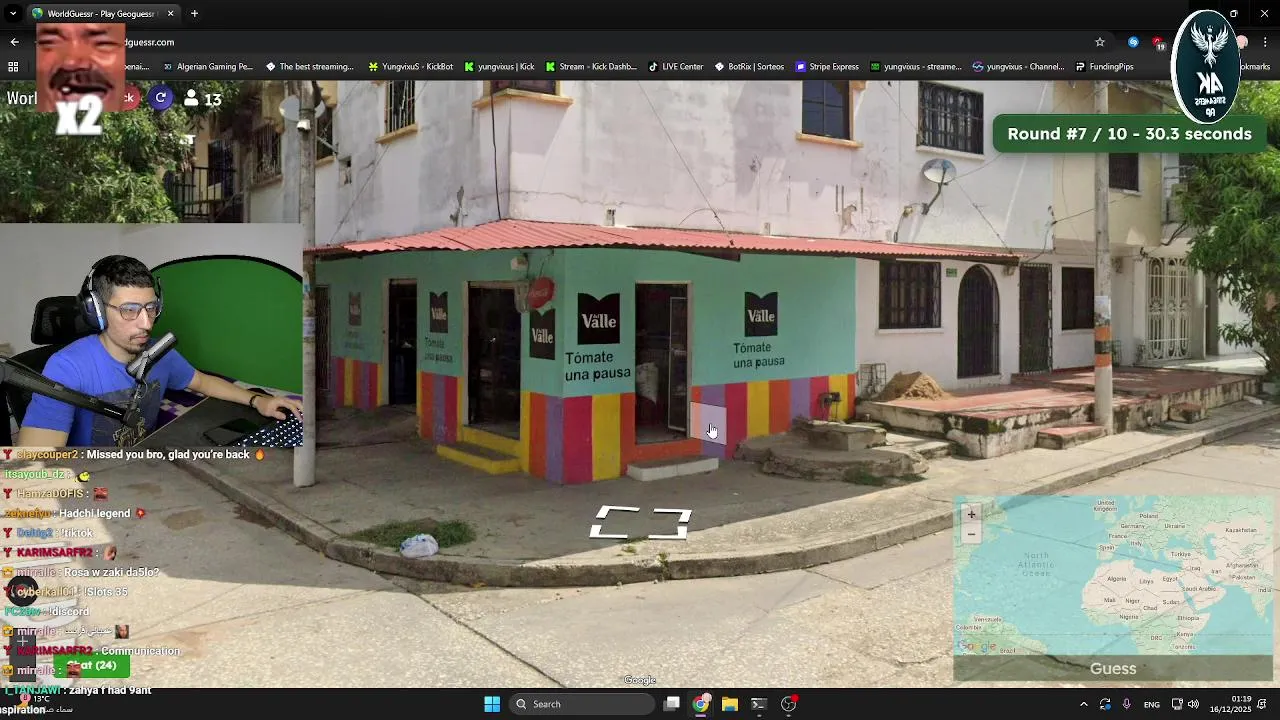Zoom out on the guess map
The image size is (1280, 720).
(x=971, y=534)
